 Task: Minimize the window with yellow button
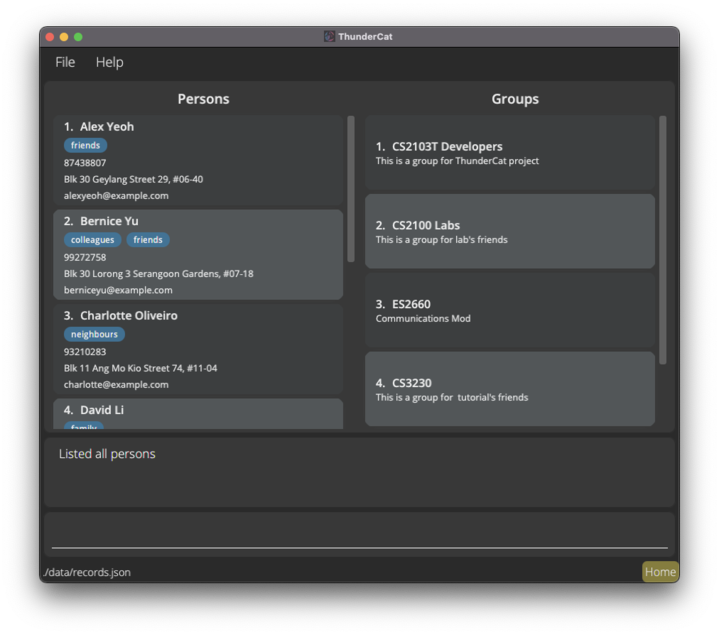click(x=64, y=37)
